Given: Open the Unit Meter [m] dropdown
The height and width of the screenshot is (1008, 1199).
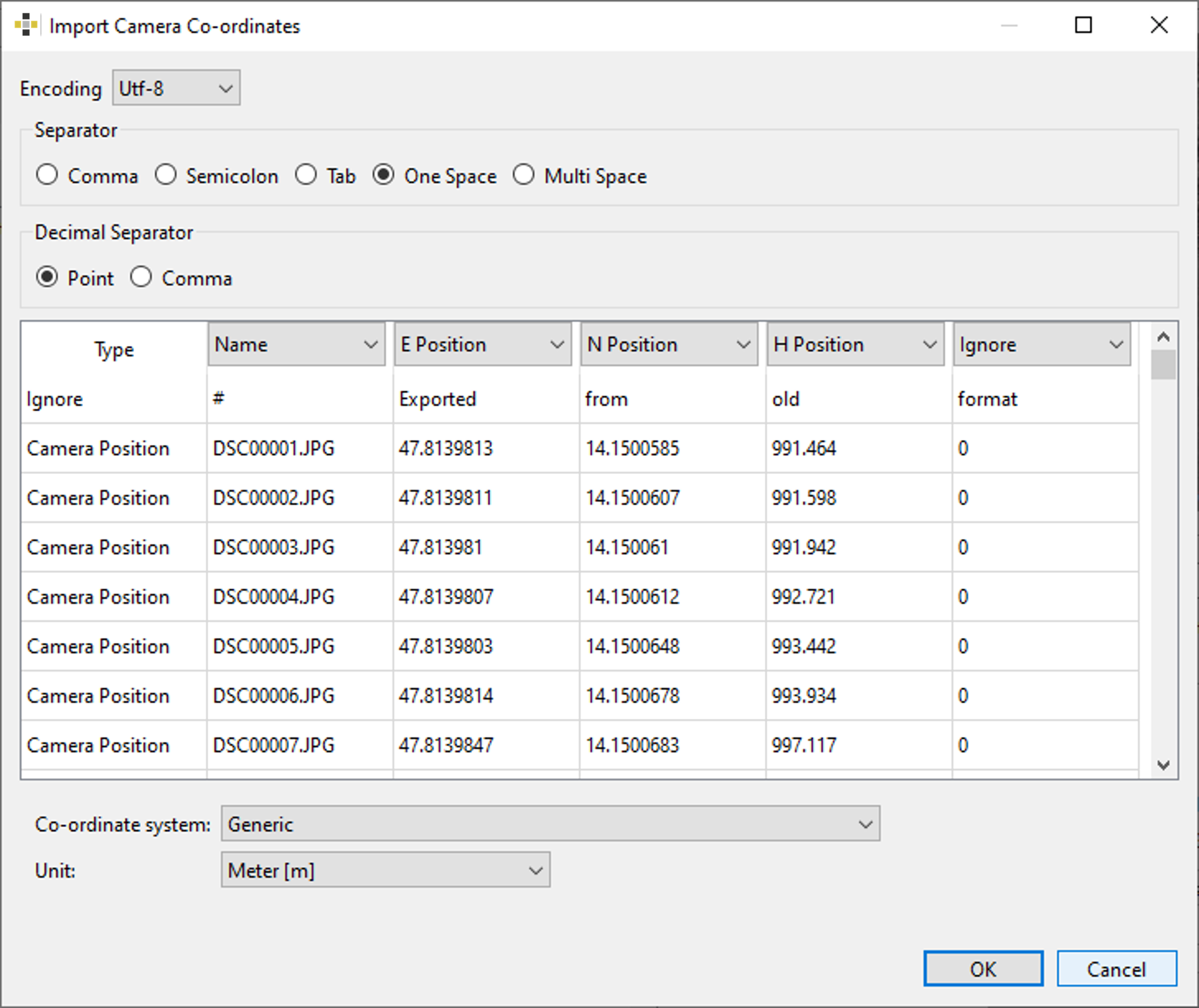Looking at the screenshot, I should [386, 870].
